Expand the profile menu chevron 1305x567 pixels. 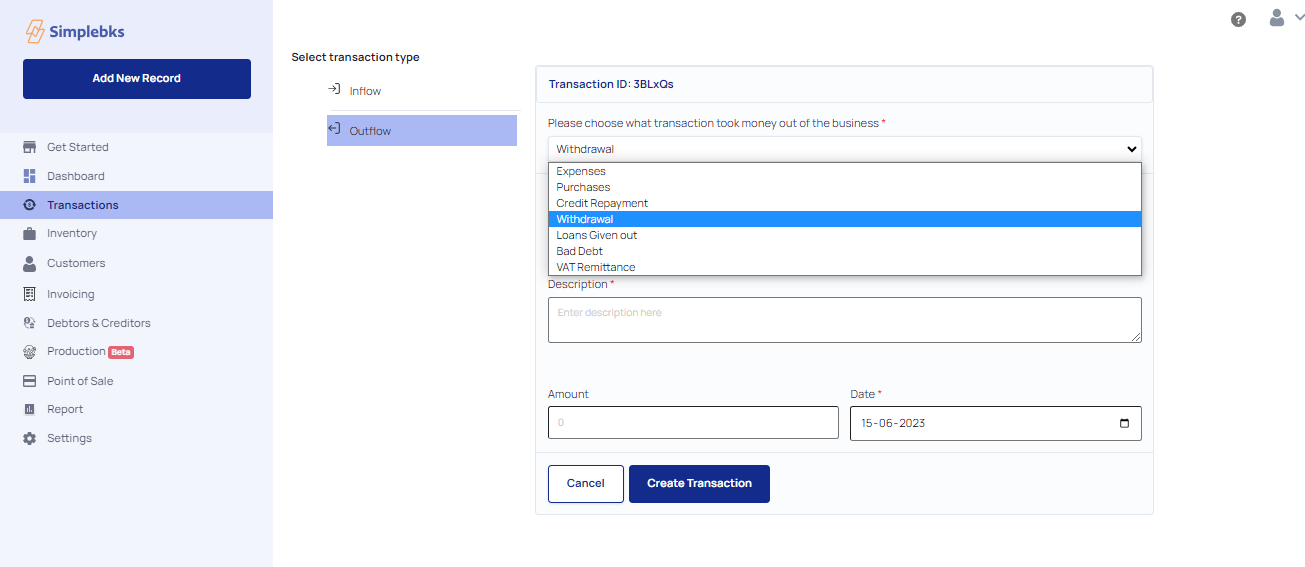point(1299,17)
